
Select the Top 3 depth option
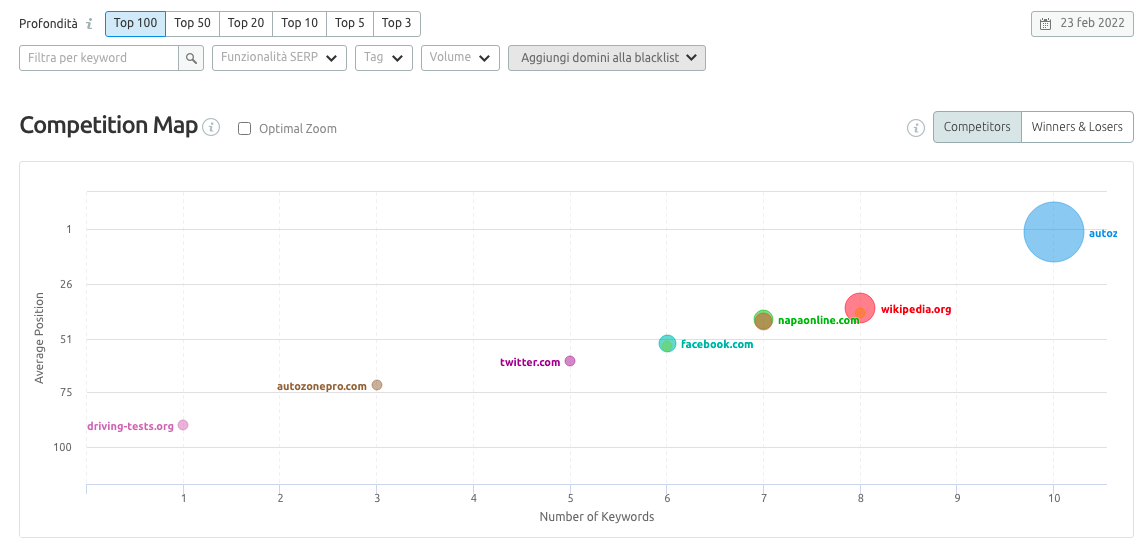point(397,23)
